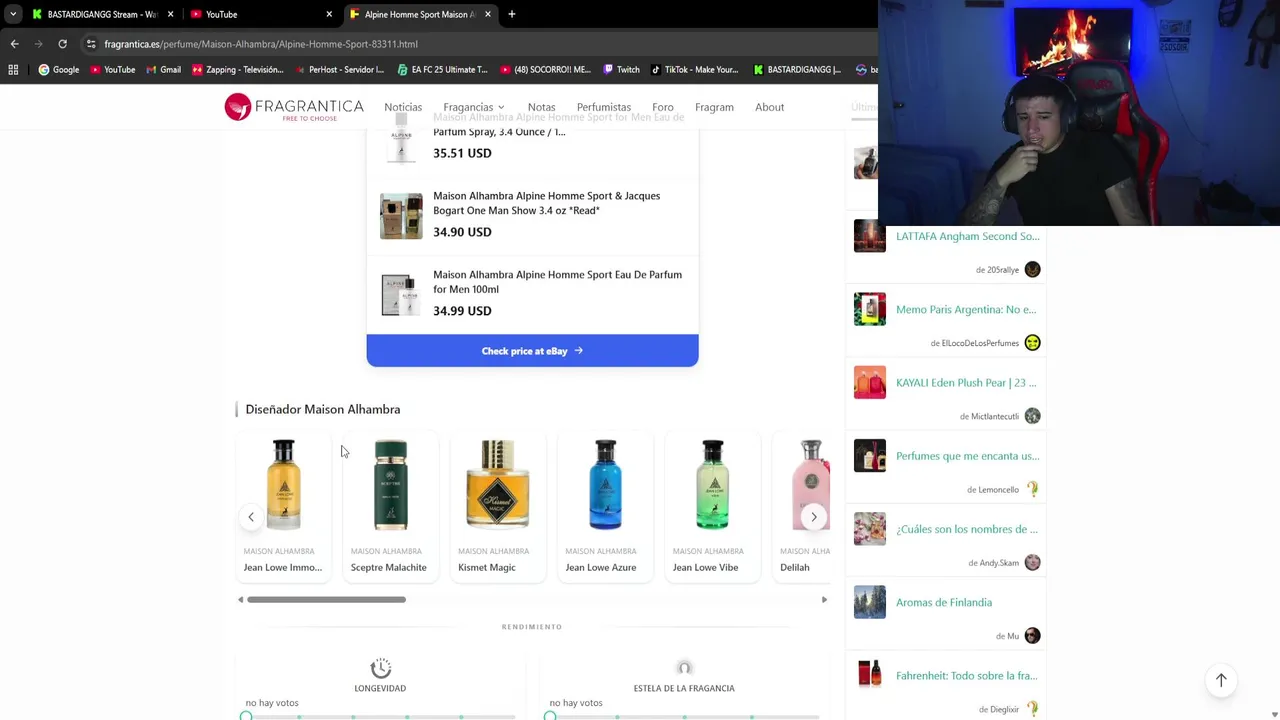Close the BASTARDIGANGG Stream tab
This screenshot has width=1280, height=720.
click(x=171, y=14)
